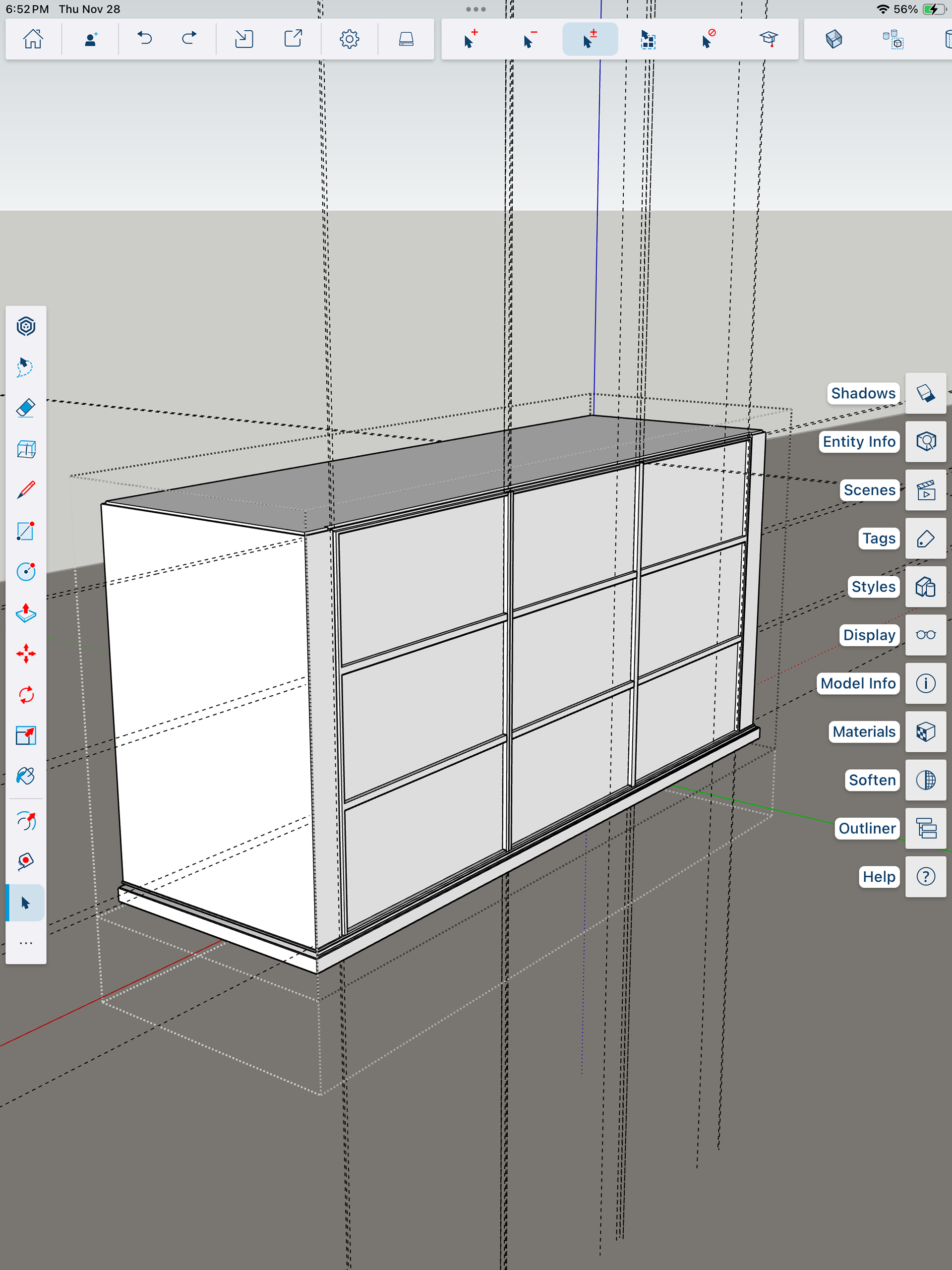Select the Eraser tool
The image size is (952, 1270).
[26, 408]
